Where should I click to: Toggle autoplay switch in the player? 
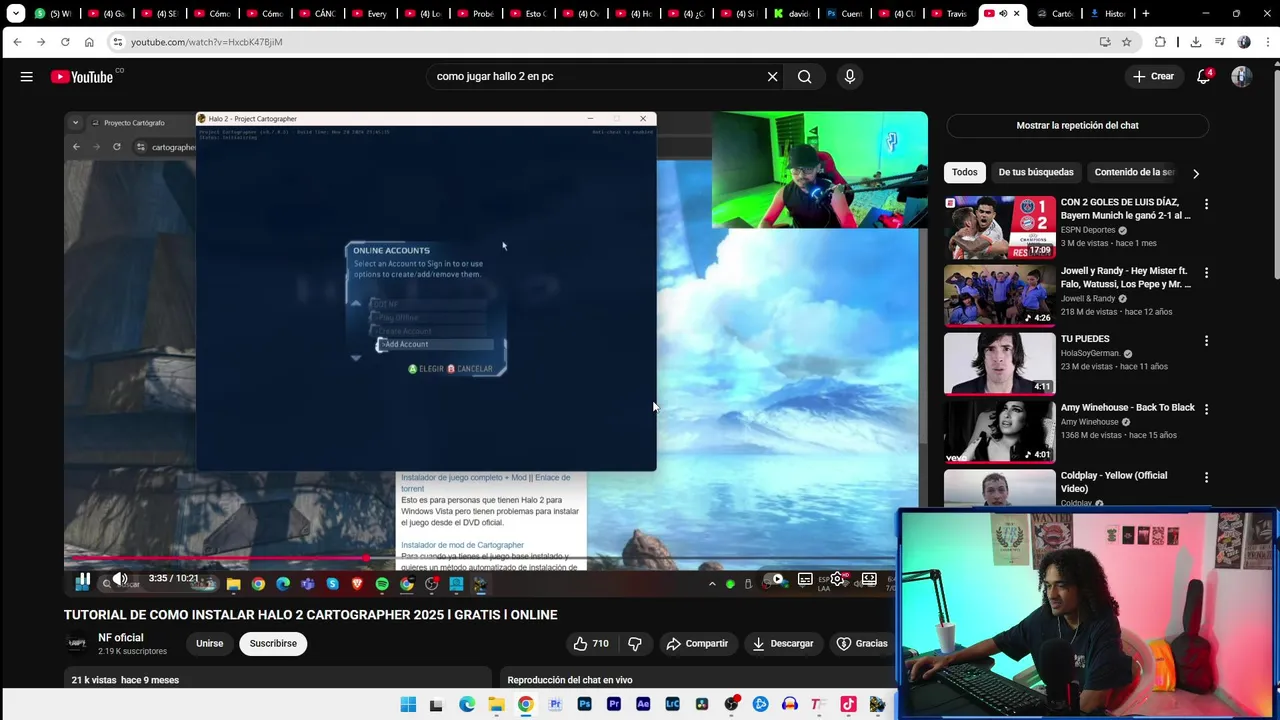pos(775,579)
